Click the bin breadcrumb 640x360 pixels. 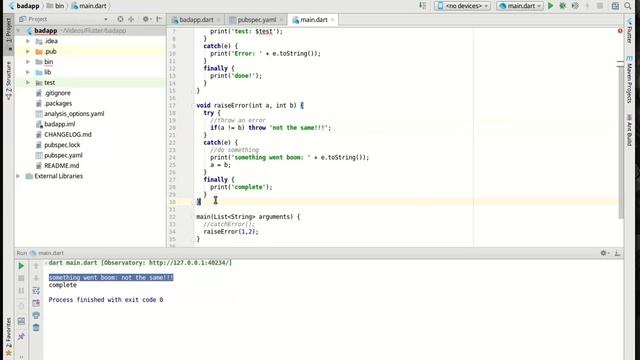tap(56, 6)
